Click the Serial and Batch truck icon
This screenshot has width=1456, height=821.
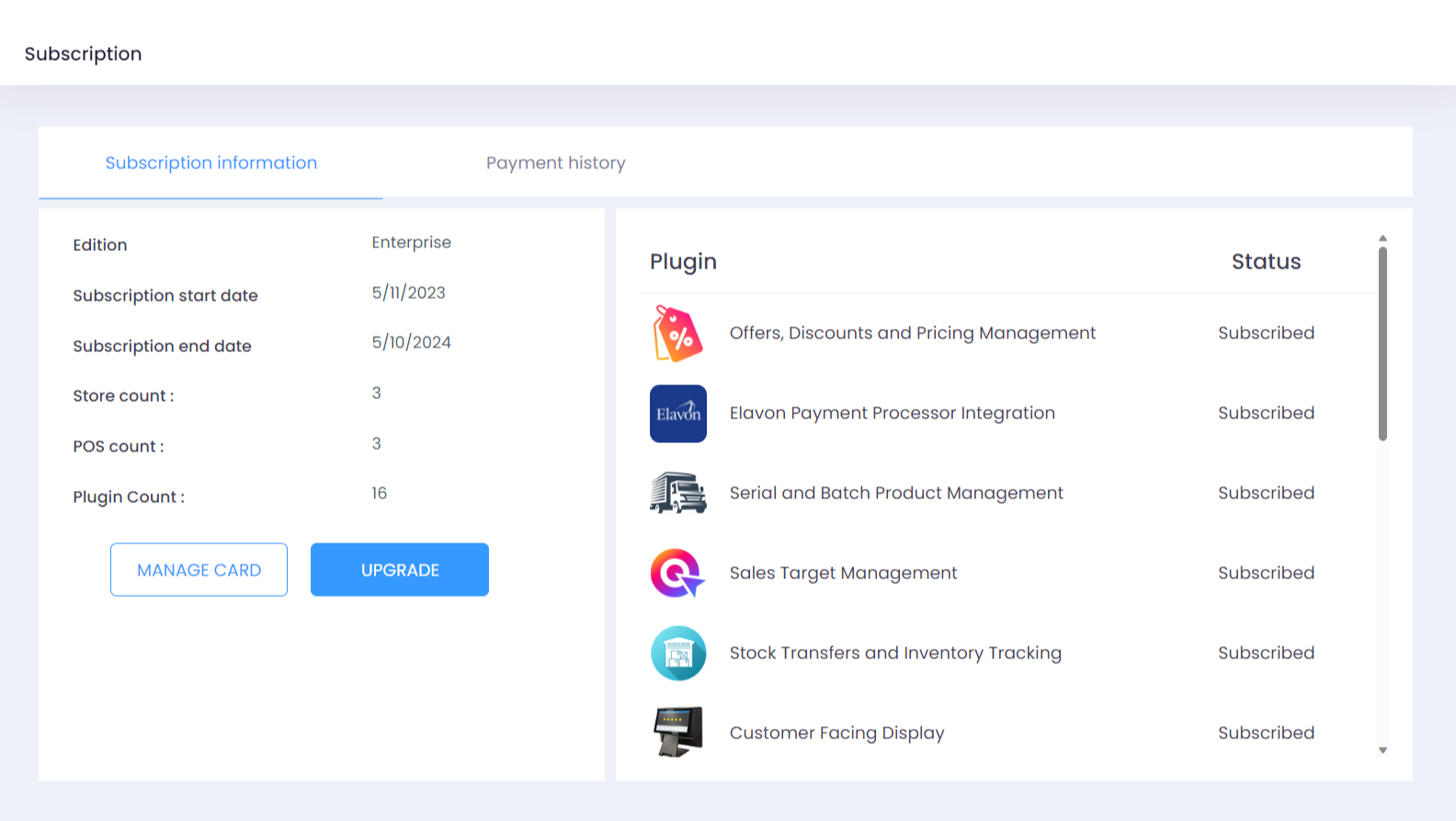pos(677,493)
